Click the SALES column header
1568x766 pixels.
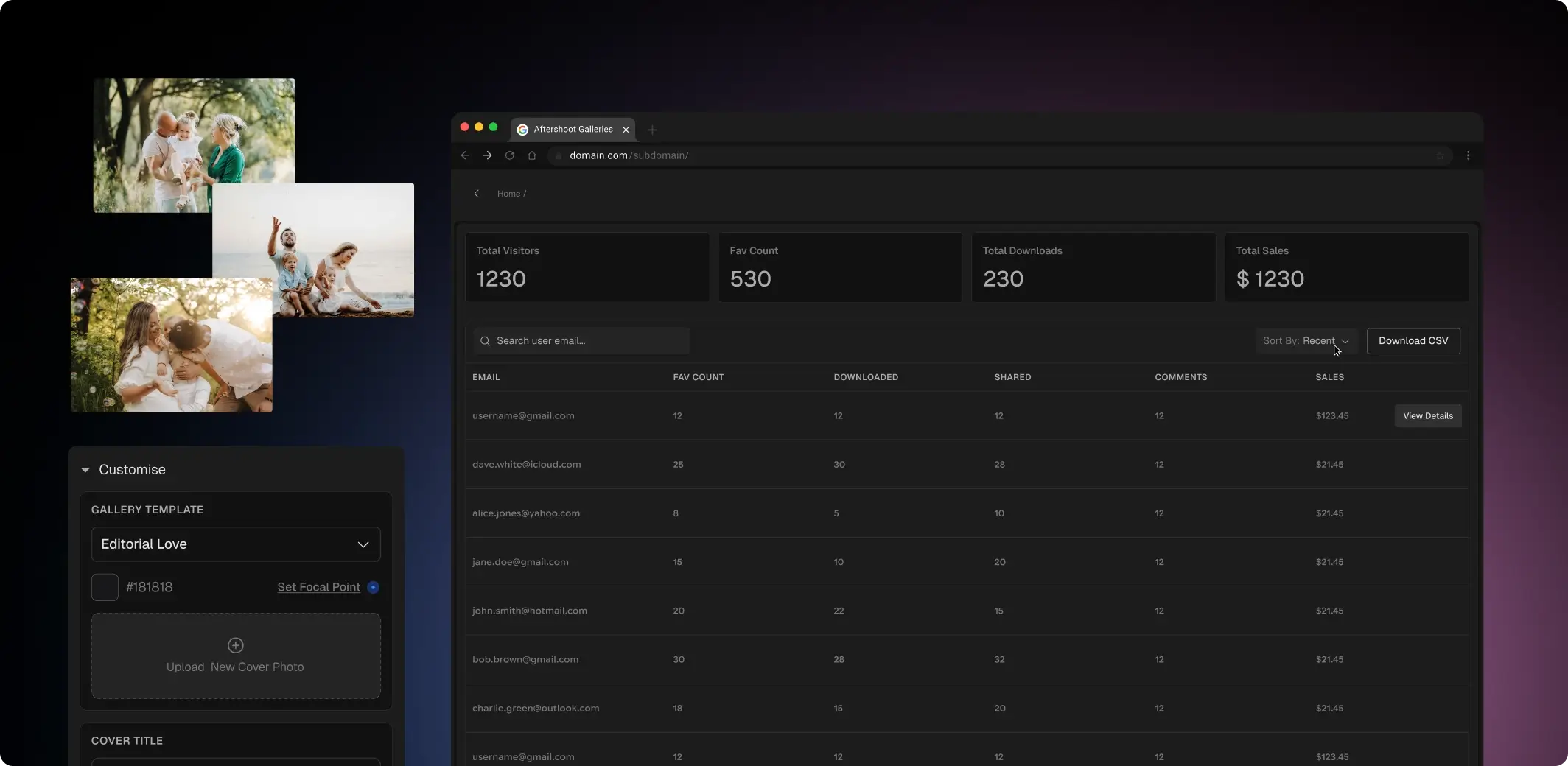pyautogui.click(x=1330, y=377)
